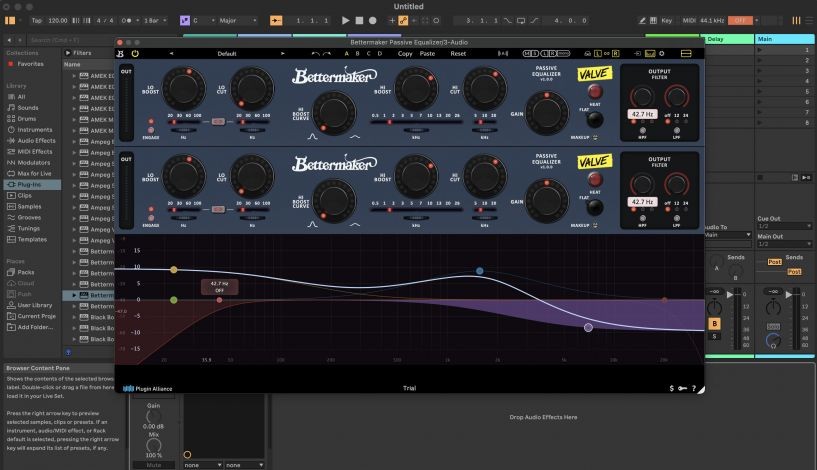Click the help question mark icon
Viewport: 817px width, 470px height.
pos(693,388)
